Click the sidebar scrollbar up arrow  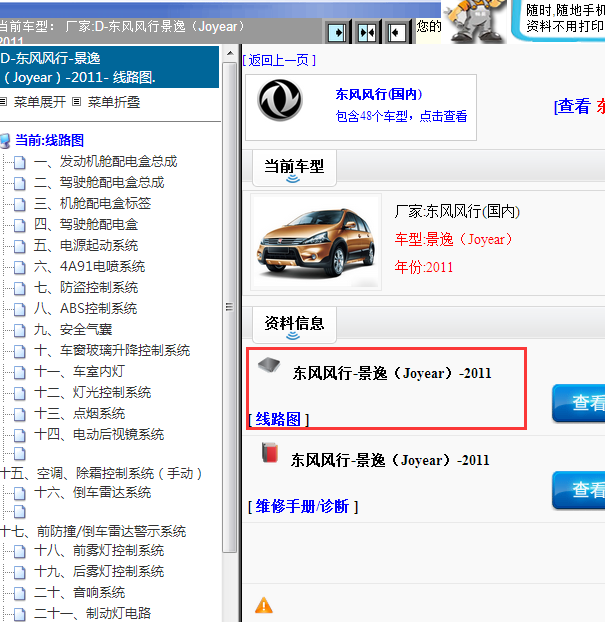(230, 53)
